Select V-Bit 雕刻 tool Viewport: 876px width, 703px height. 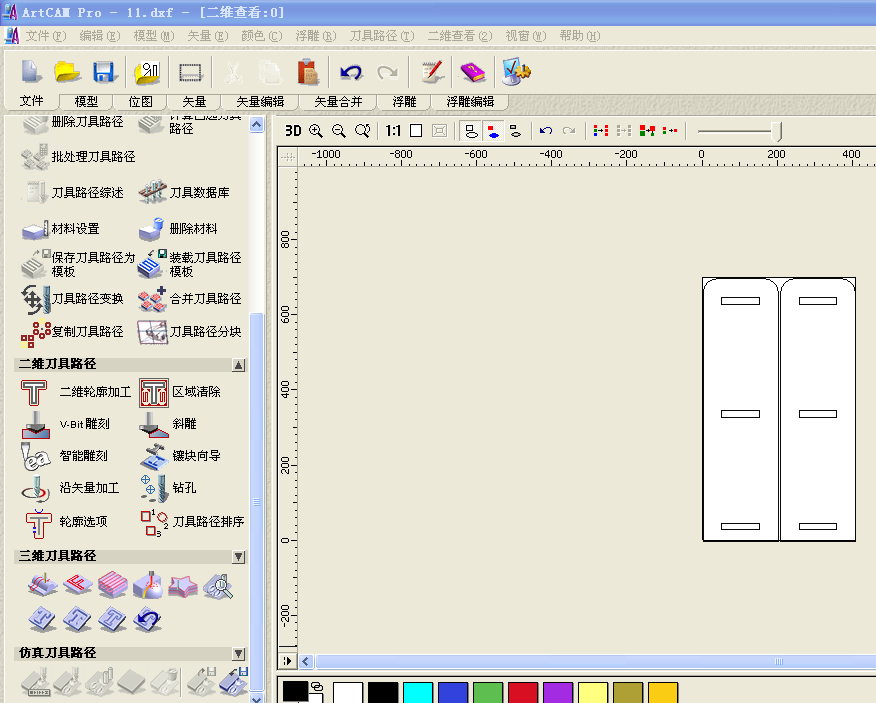pyautogui.click(x=65, y=424)
